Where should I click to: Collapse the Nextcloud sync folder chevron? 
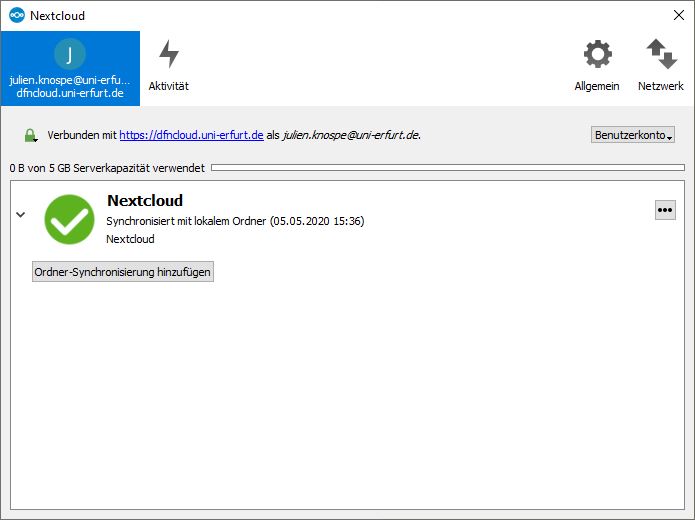(20, 214)
